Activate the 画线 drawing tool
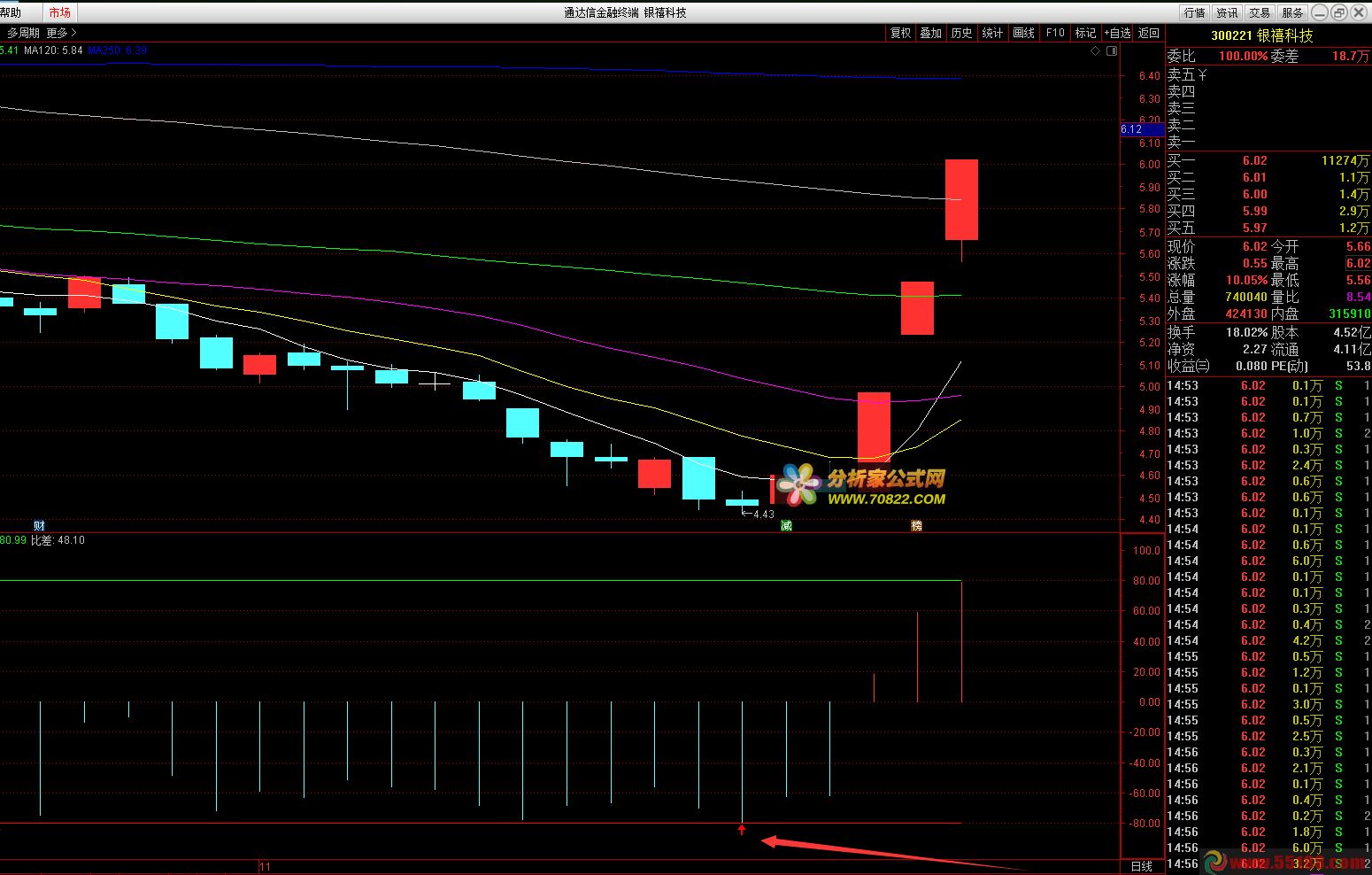Screen dimensions: 1372x875 1023,33
